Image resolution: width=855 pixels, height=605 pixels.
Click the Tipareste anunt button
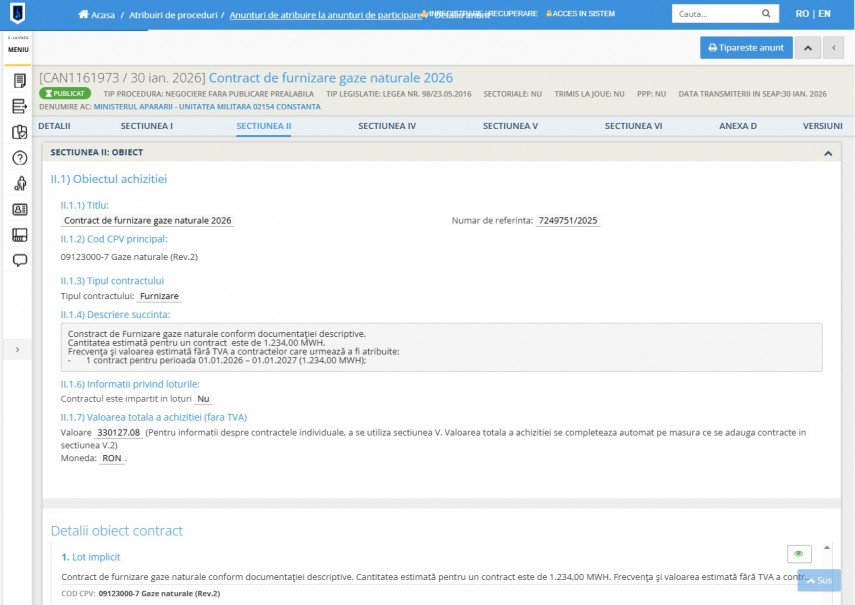tap(746, 48)
